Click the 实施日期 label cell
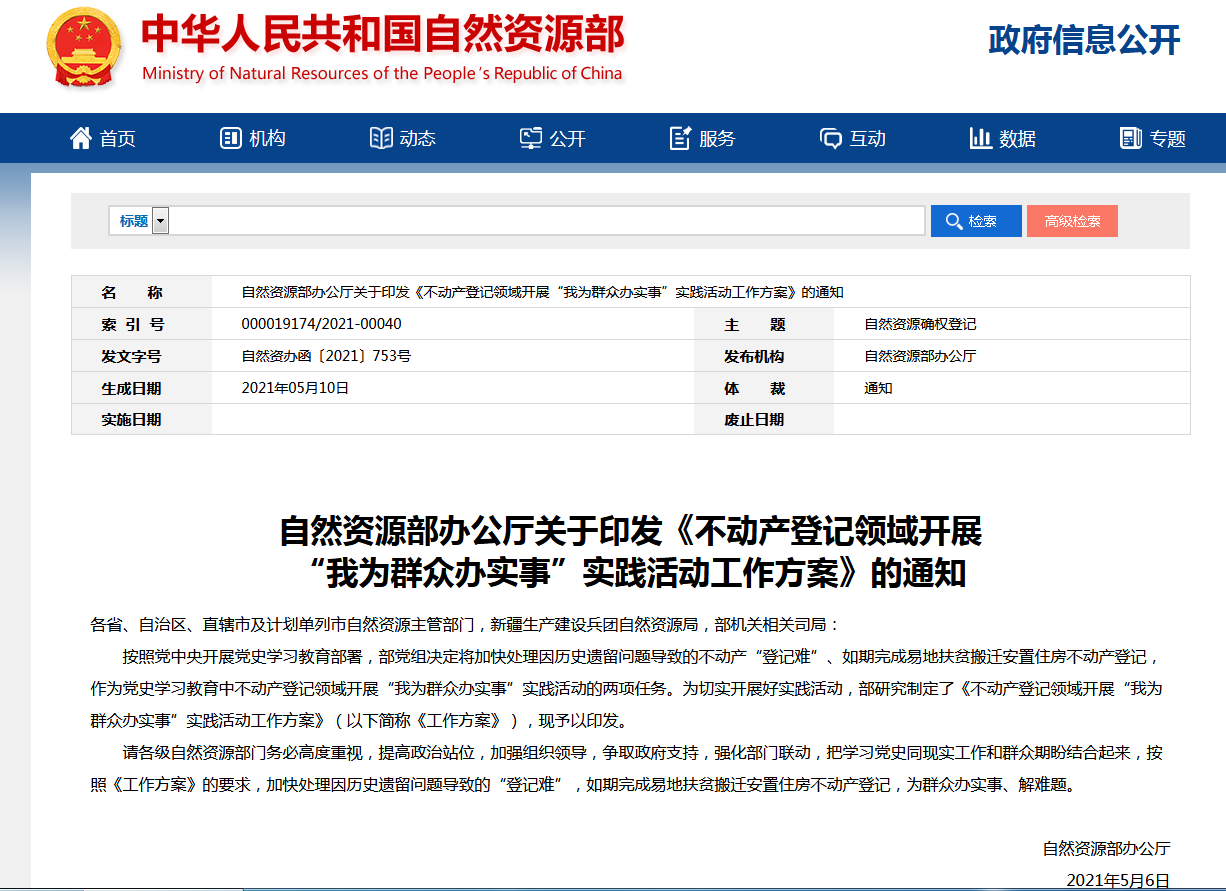The width and height of the screenshot is (1226, 891). pos(142,420)
